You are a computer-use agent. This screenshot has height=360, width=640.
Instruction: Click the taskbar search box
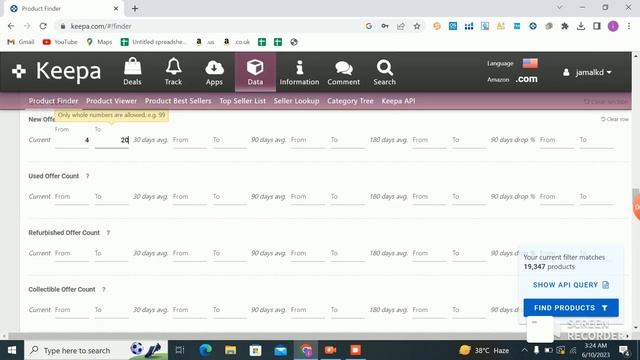point(96,350)
